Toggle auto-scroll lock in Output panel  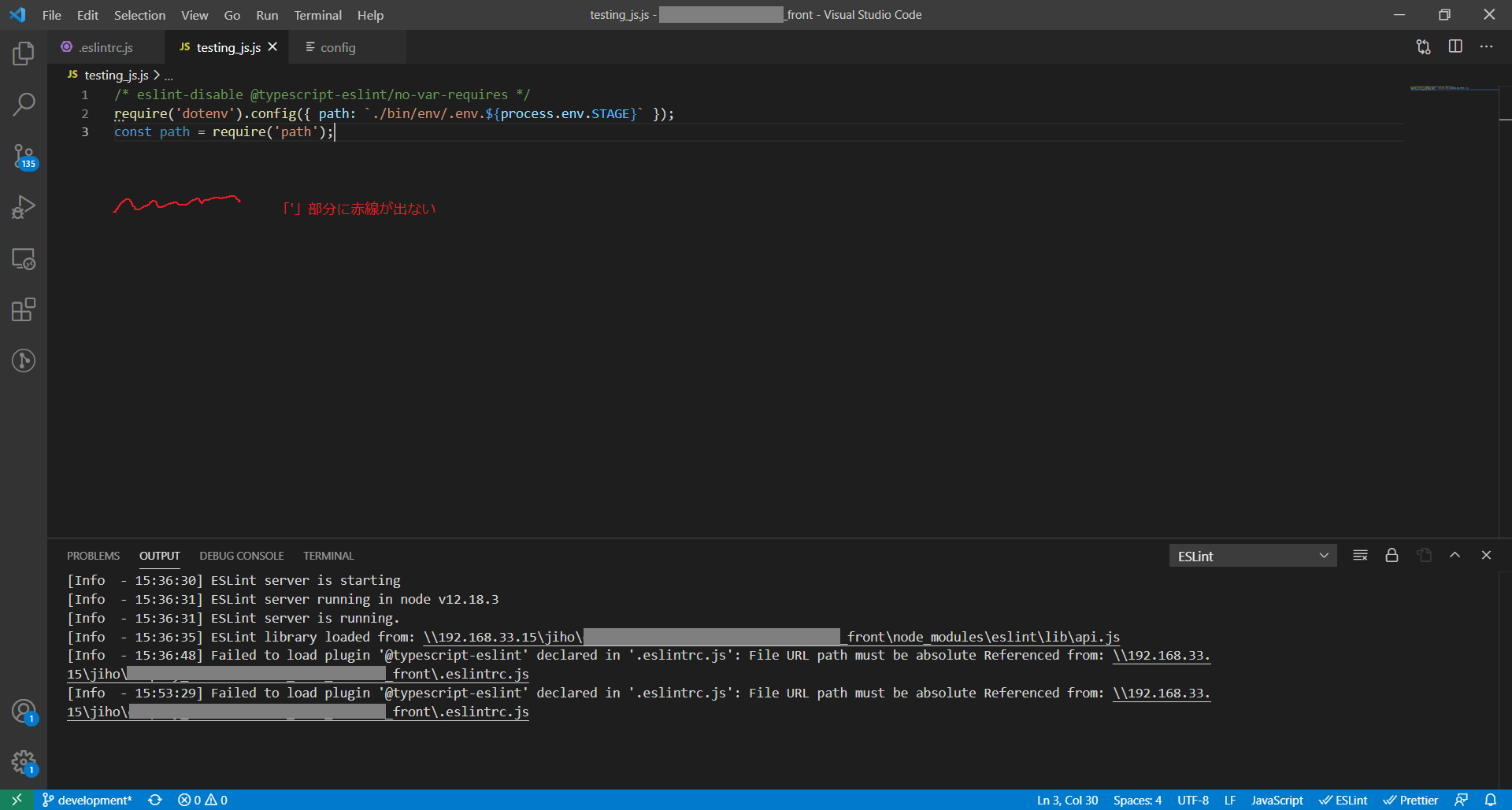tap(1392, 555)
